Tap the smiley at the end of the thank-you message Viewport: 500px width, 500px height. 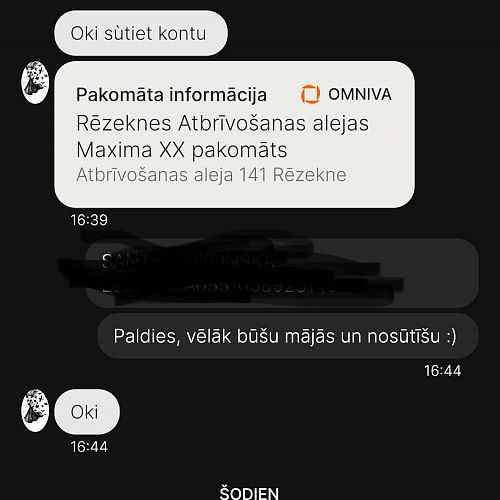tap(451, 336)
